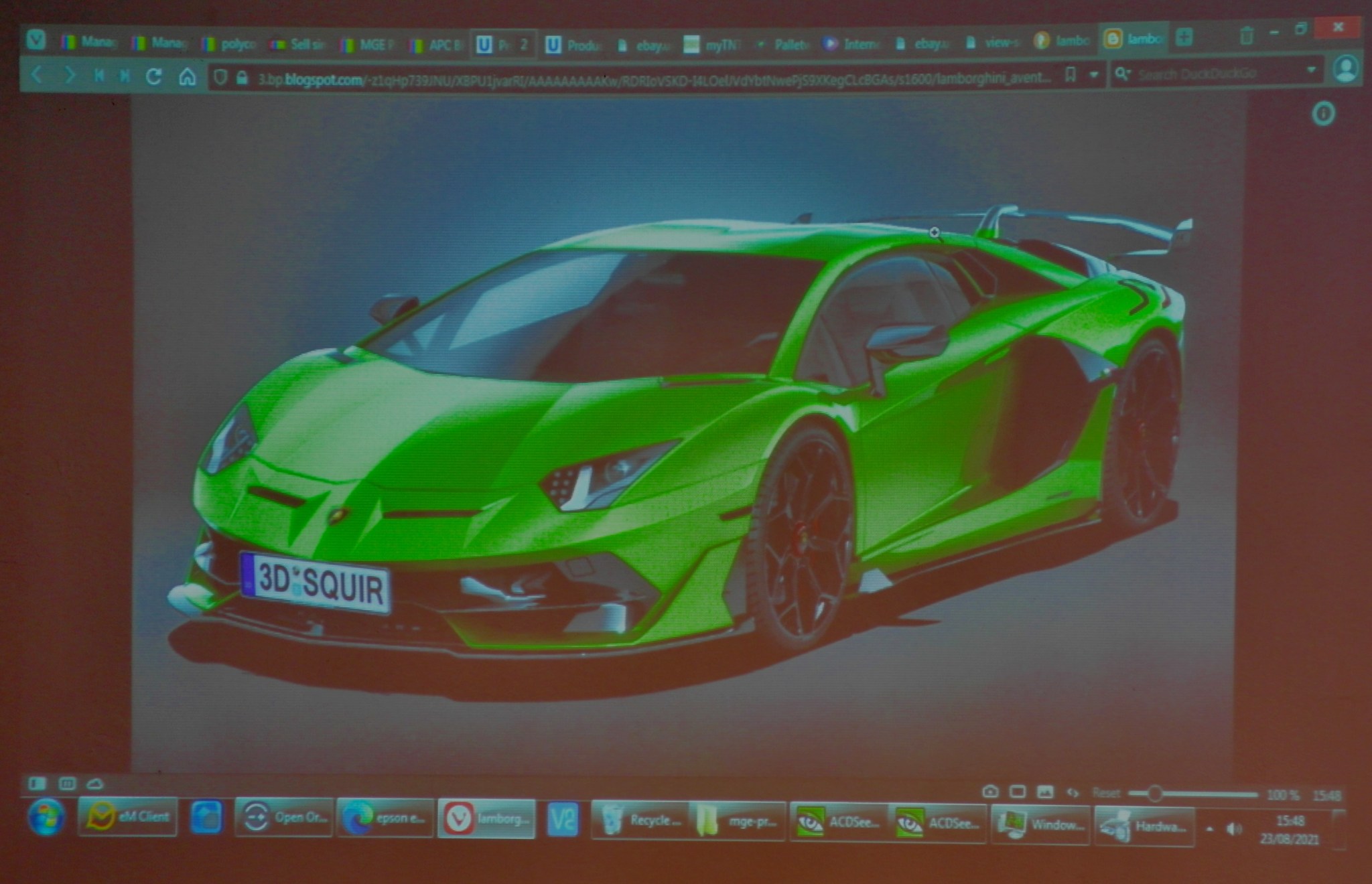This screenshot has height=884, width=1372.
Task: Go back with the Back arrow
Action: (38, 76)
